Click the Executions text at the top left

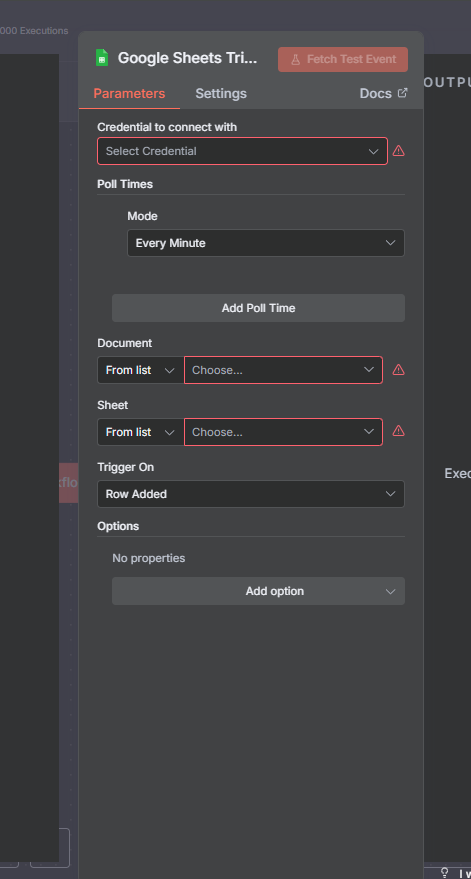(x=44, y=31)
